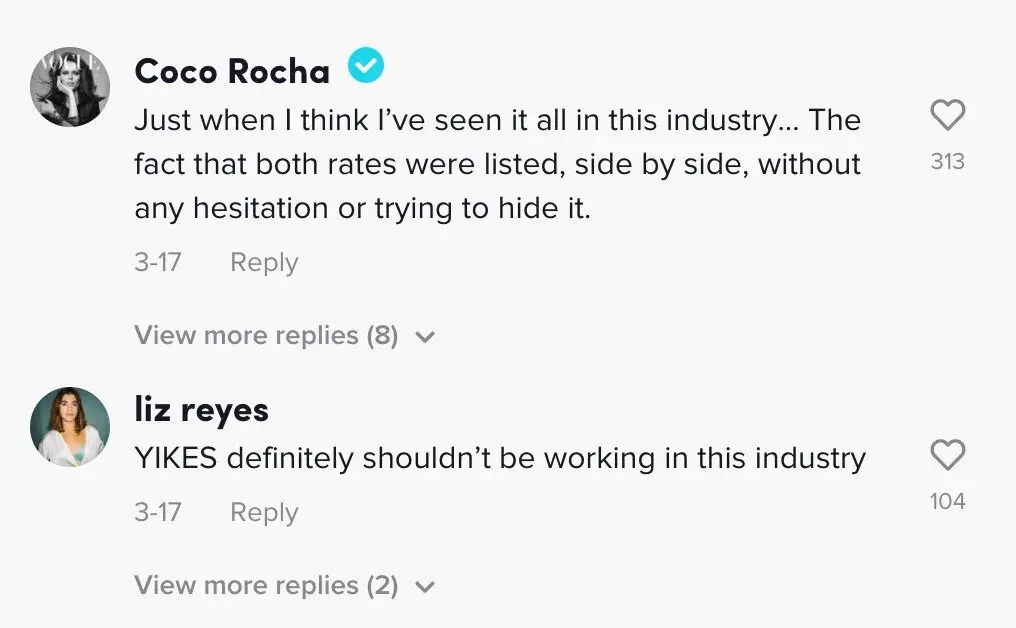Like liz reyes' comment with the heart
1016x628 pixels.
tap(947, 454)
